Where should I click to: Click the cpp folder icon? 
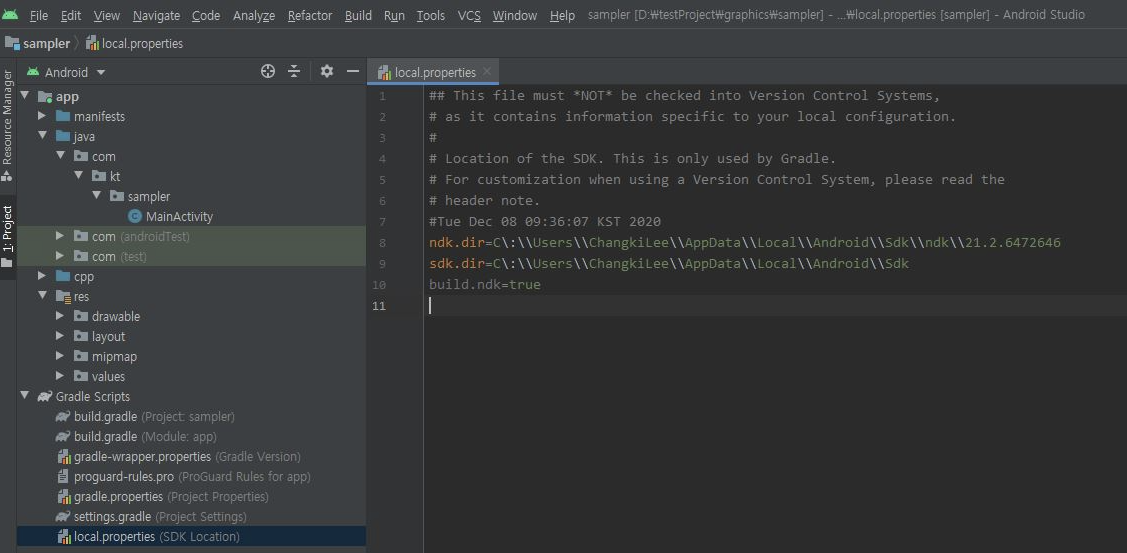click(x=63, y=276)
